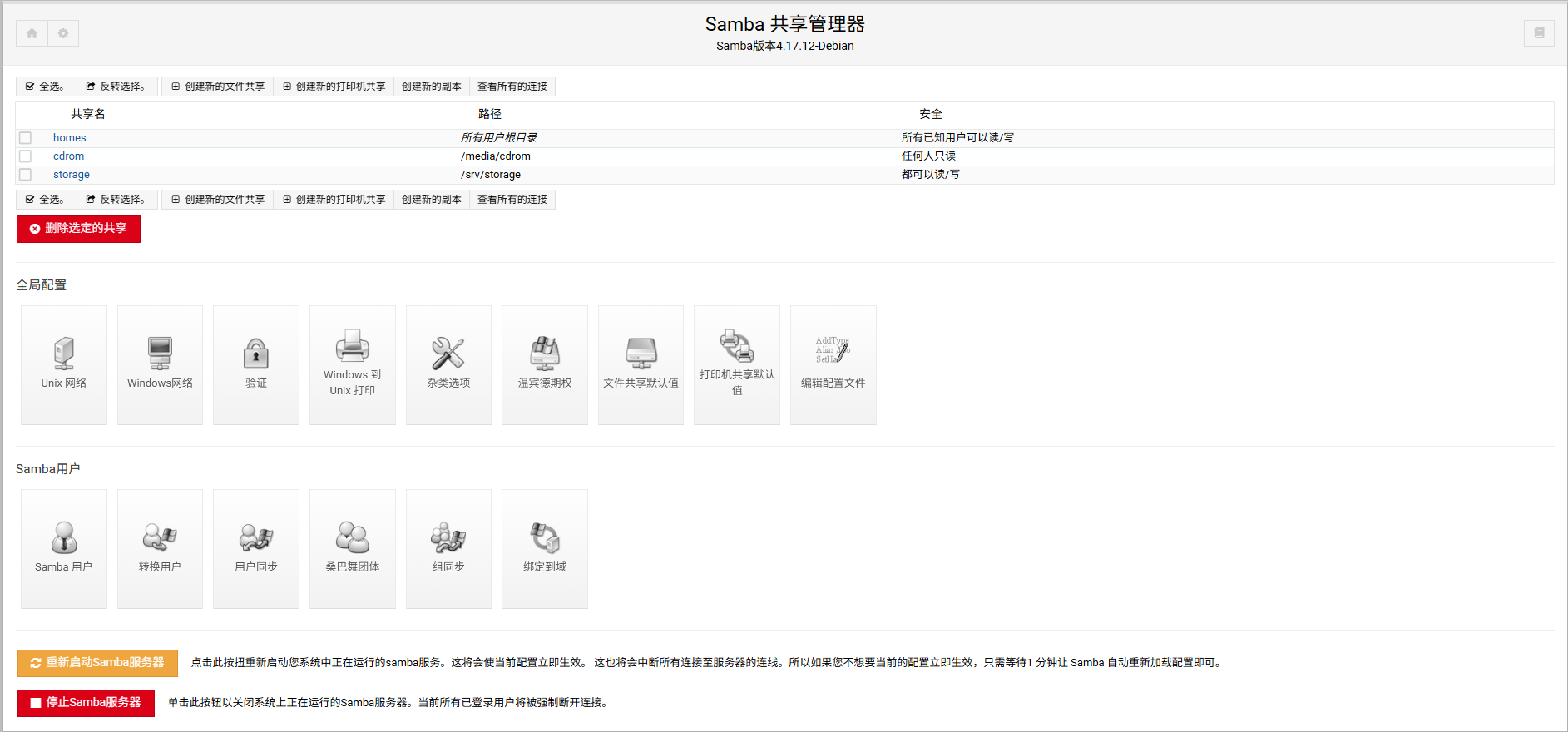Click bottom 创建新的文件共享 button
The width and height of the screenshot is (1568, 732).
click(218, 200)
